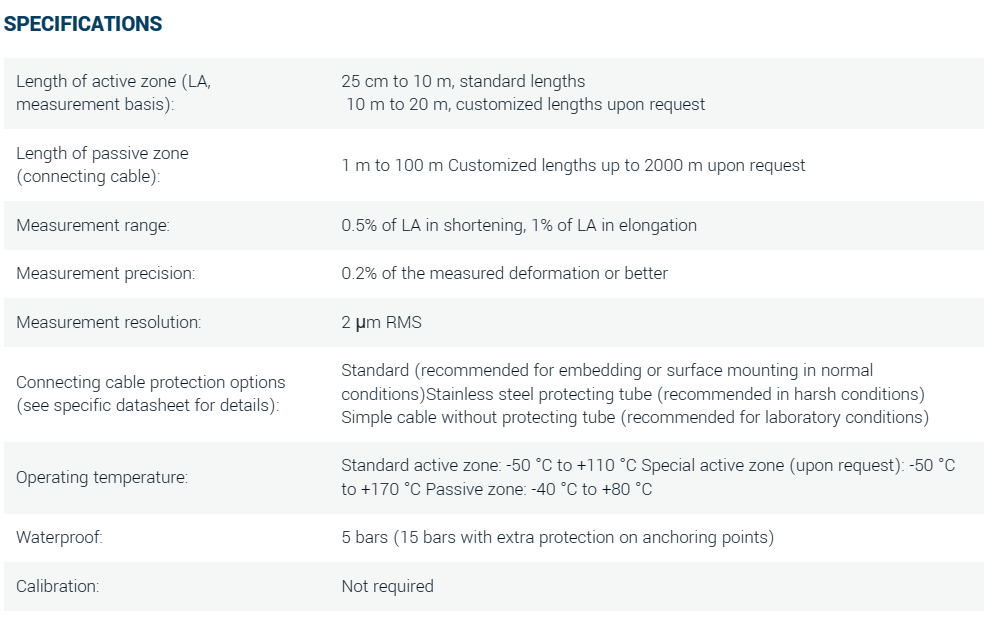Screen dimensions: 993x619
Task: Click the 'Measurement precision:' label
Action: (x=106, y=273)
